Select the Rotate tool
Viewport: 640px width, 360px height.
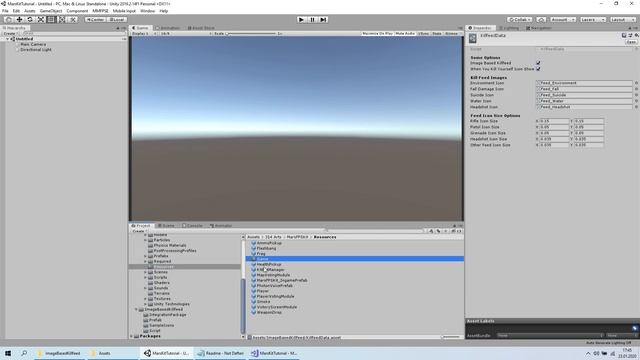(30, 19)
